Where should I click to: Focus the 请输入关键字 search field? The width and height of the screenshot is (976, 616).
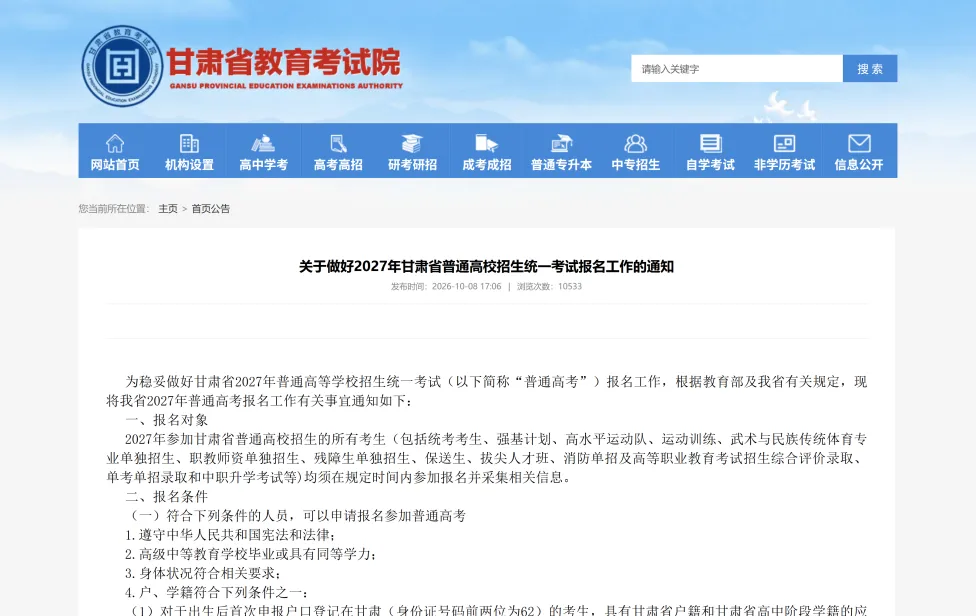click(737, 68)
